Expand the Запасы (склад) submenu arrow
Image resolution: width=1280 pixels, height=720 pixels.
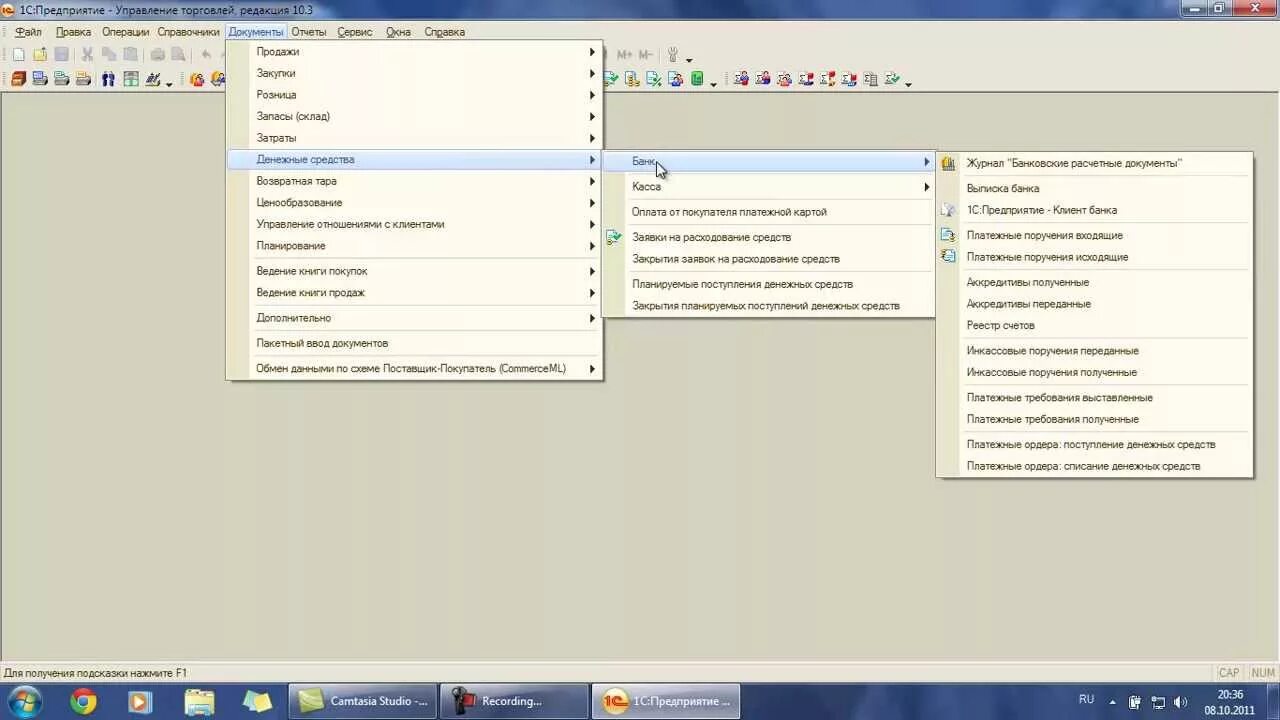592,116
